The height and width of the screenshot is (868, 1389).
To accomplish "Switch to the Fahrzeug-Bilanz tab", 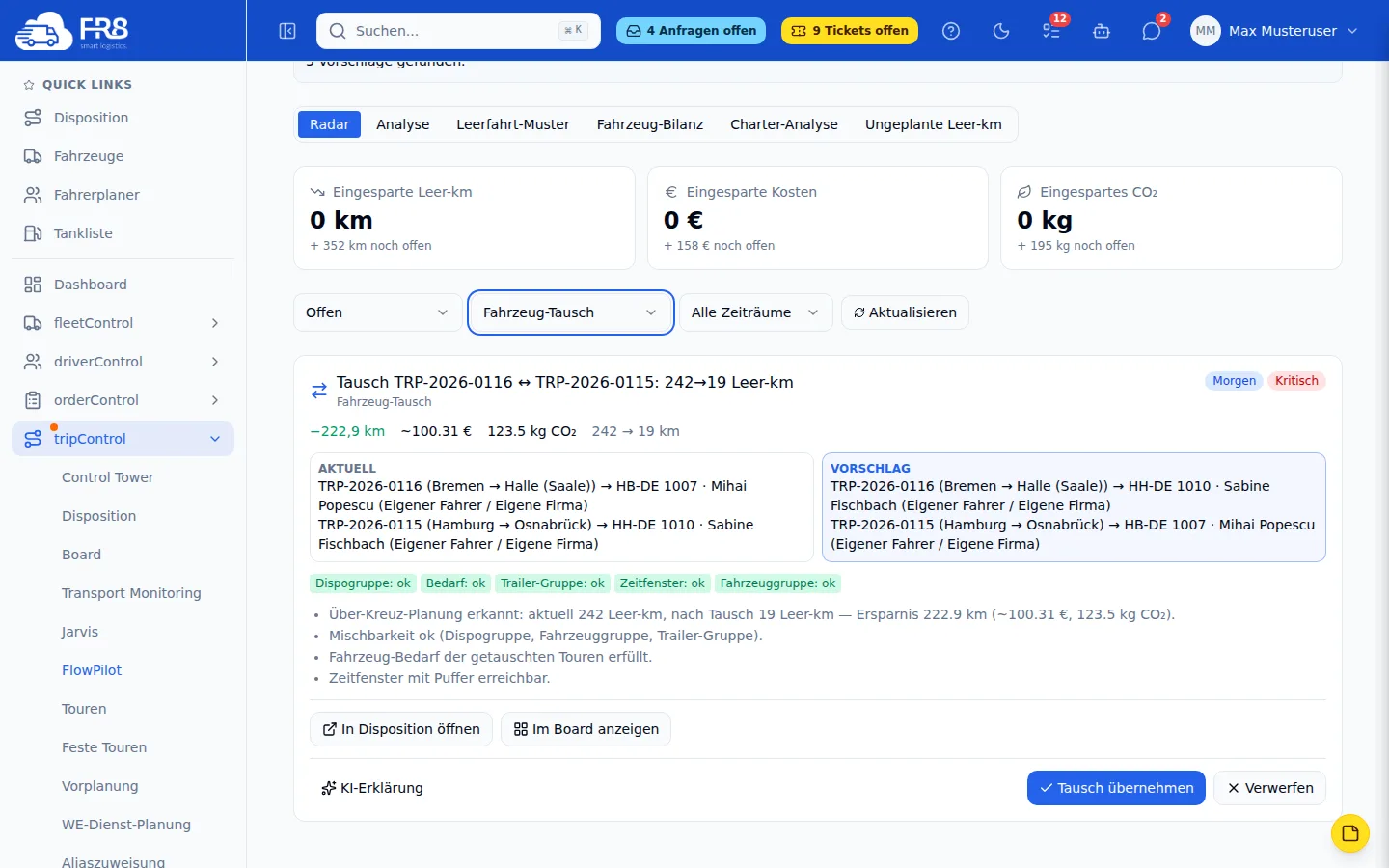I will 650,124.
